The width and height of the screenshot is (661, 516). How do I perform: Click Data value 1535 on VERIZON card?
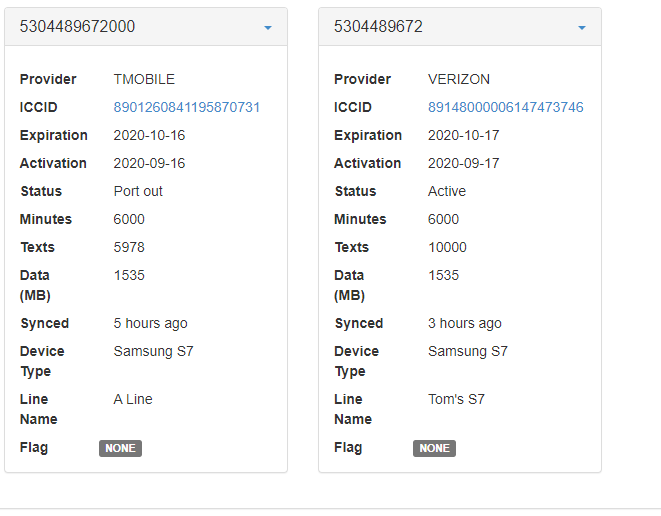pyautogui.click(x=443, y=275)
